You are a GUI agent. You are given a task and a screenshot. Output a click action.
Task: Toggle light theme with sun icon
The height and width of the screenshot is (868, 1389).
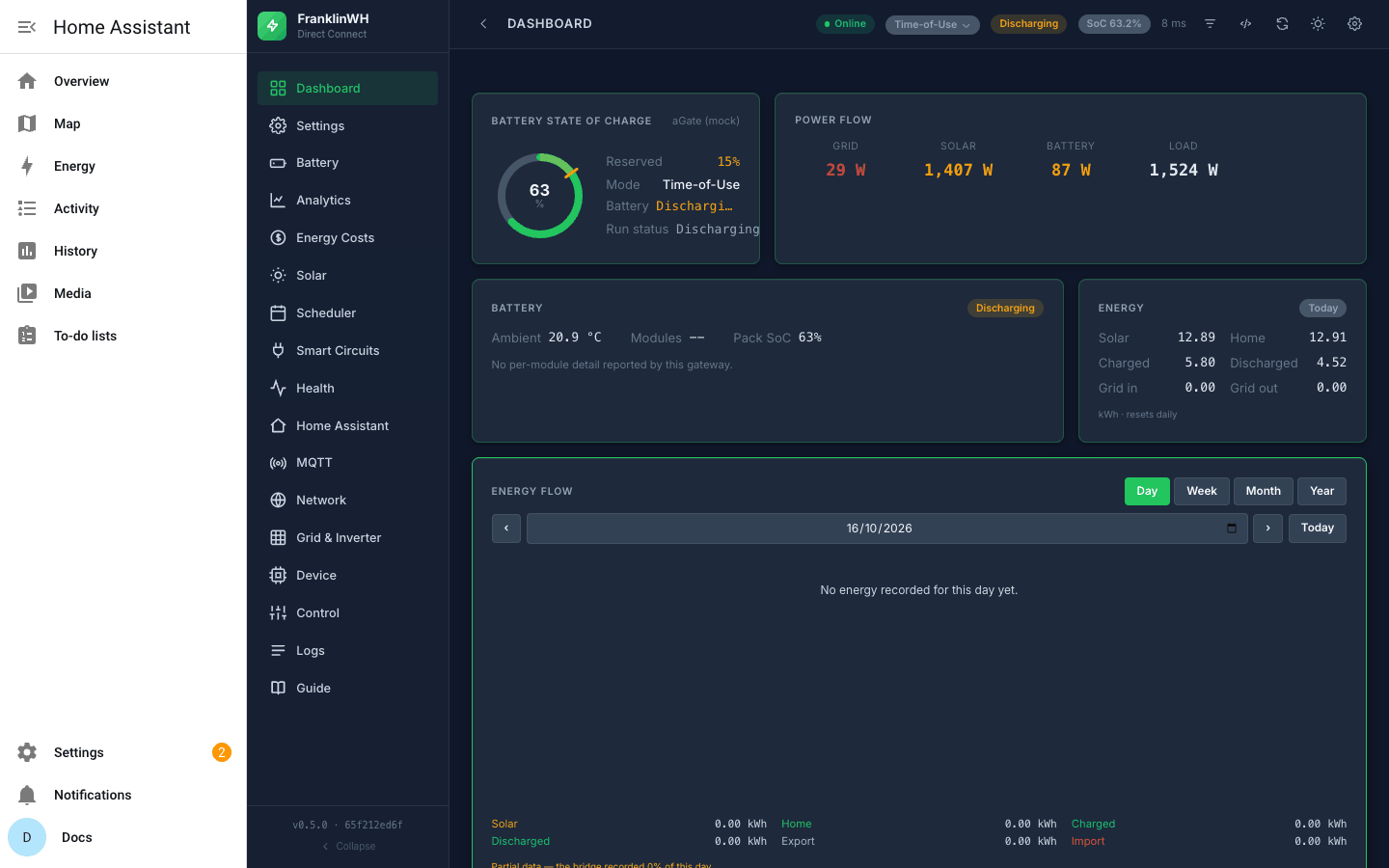(1318, 24)
